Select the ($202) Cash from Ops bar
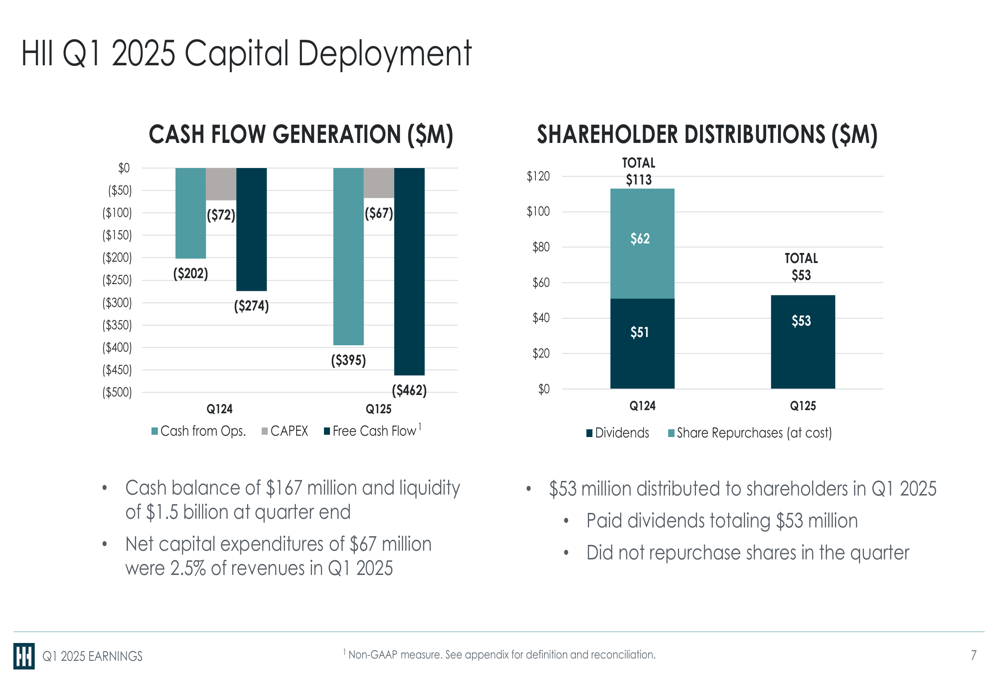Viewport: 1000px width, 685px height. [x=191, y=213]
